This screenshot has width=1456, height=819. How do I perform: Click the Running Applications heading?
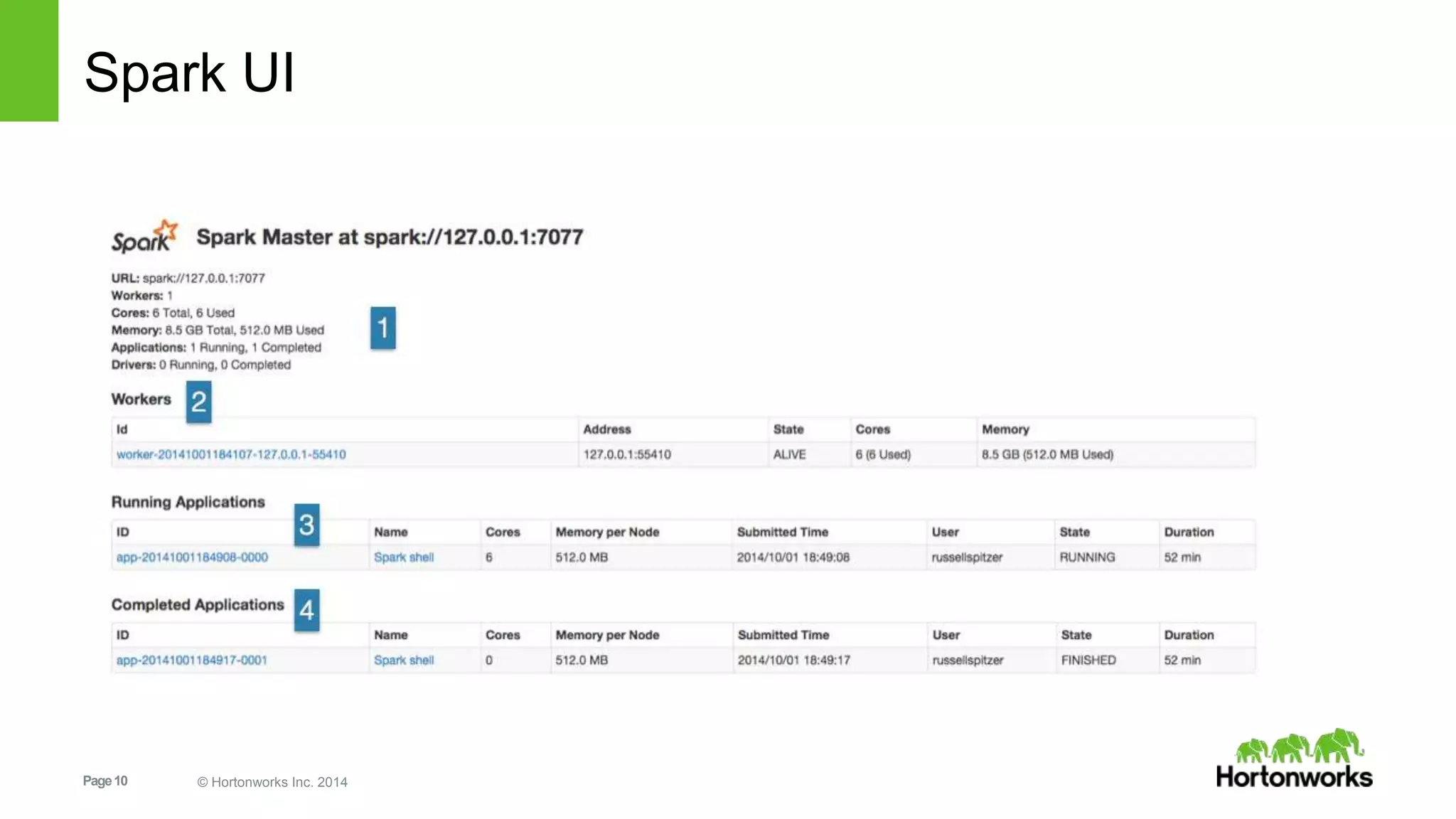188,502
